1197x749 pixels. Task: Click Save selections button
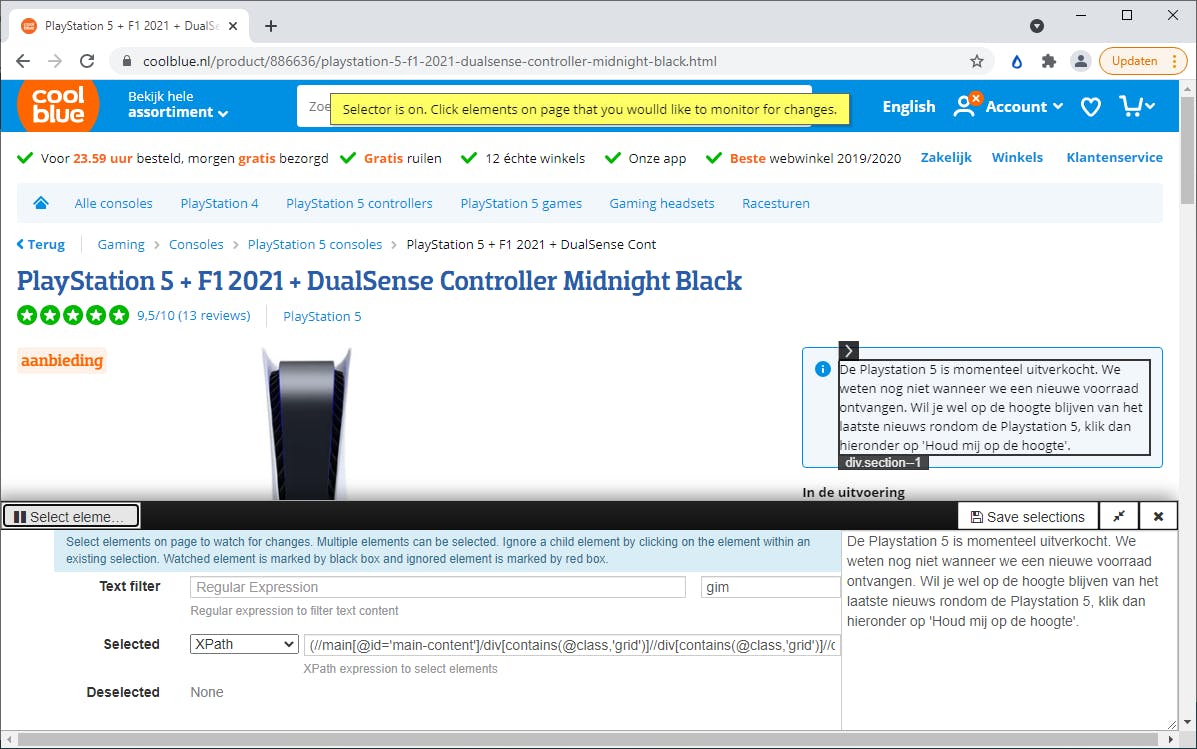pos(1028,517)
